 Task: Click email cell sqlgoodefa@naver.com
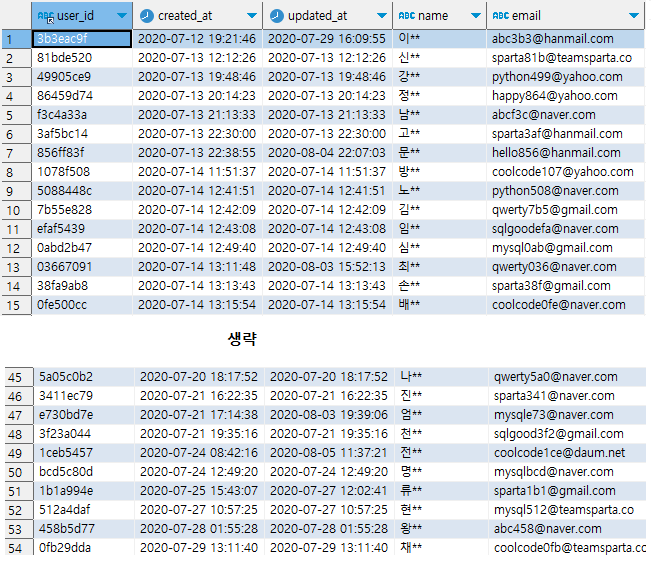pyautogui.click(x=565, y=229)
